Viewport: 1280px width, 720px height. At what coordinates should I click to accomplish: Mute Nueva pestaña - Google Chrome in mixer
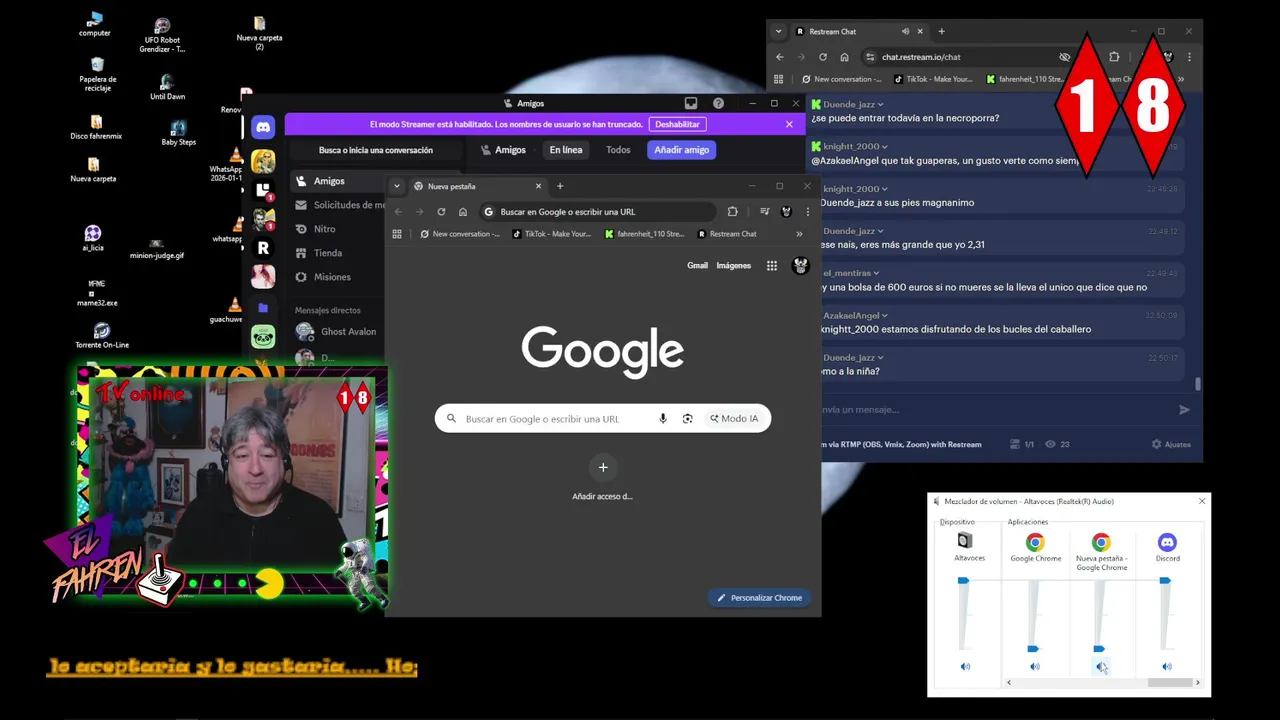(x=1101, y=667)
